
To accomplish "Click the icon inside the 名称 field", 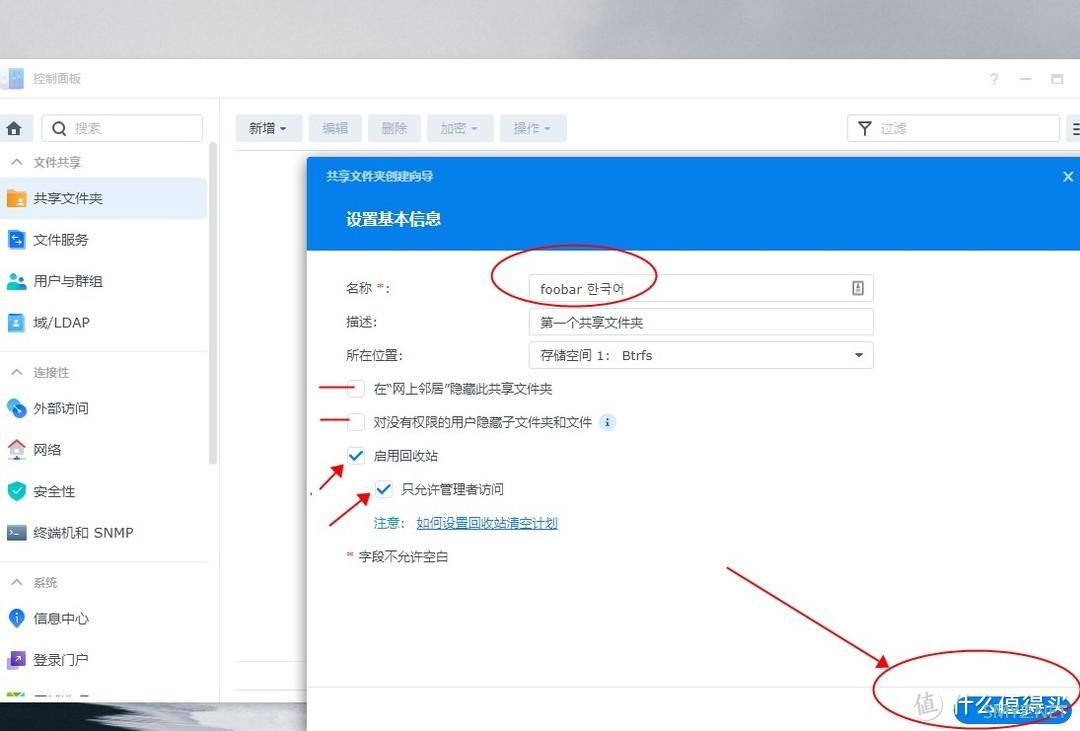I will (x=858, y=288).
